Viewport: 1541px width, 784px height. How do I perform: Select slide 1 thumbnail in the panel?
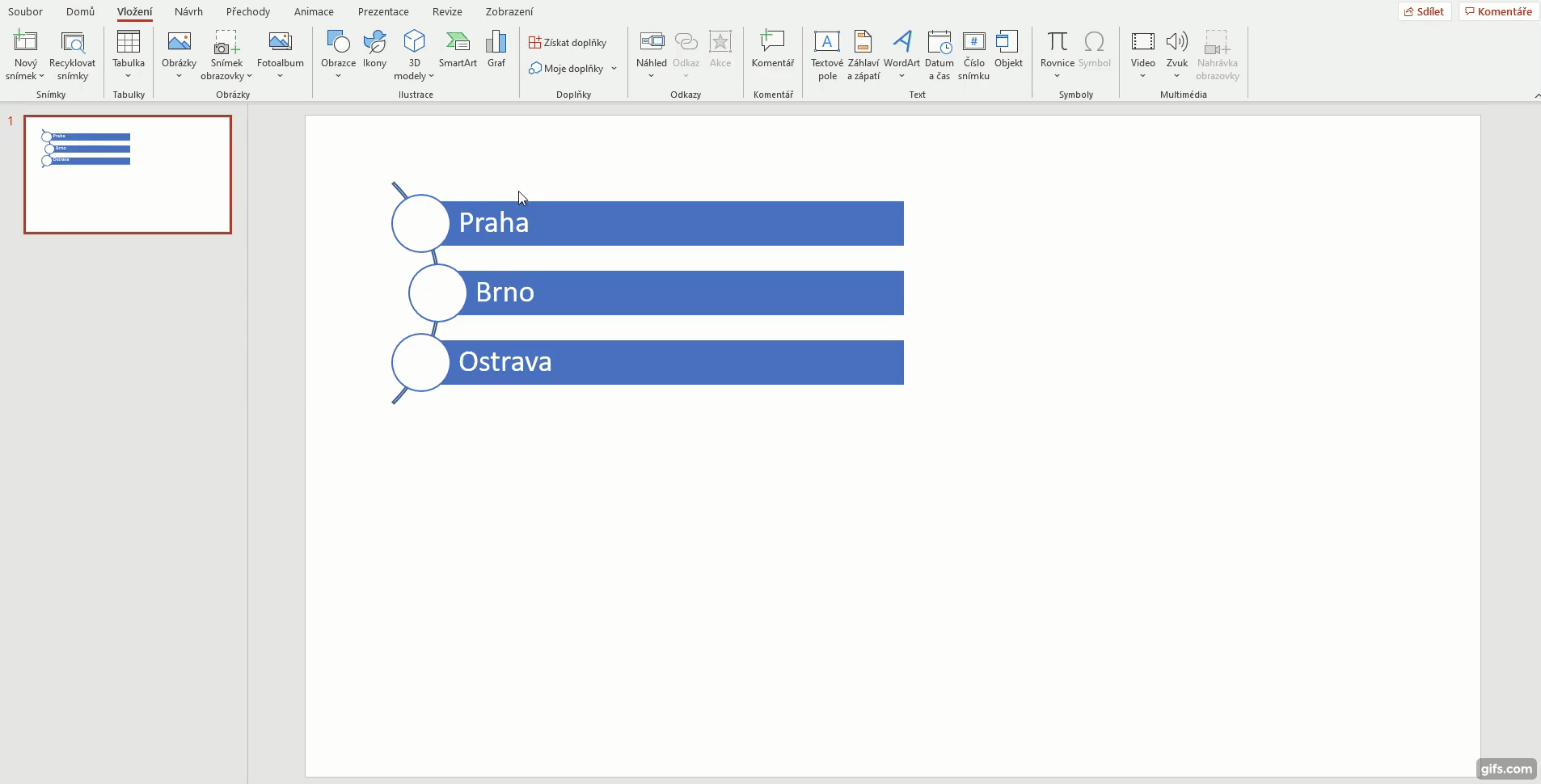click(x=127, y=174)
